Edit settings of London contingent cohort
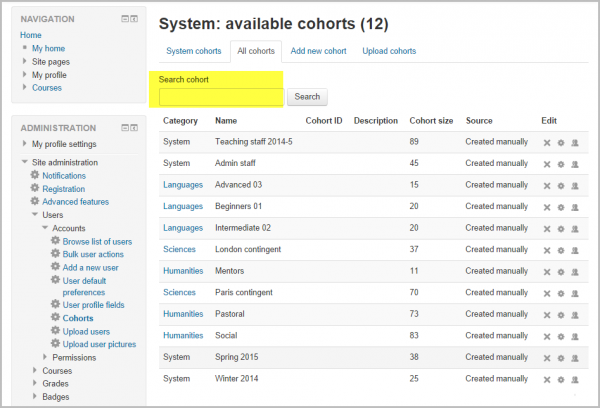Image resolution: width=600 pixels, height=408 pixels. (561, 250)
